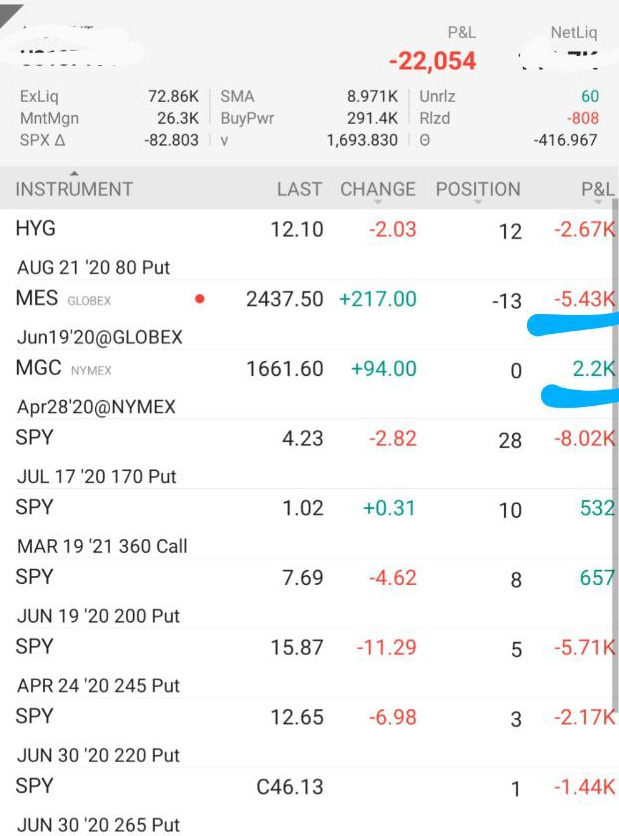The width and height of the screenshot is (619, 836).
Task: Click the MntMgn value 26.3K
Action: (x=178, y=118)
